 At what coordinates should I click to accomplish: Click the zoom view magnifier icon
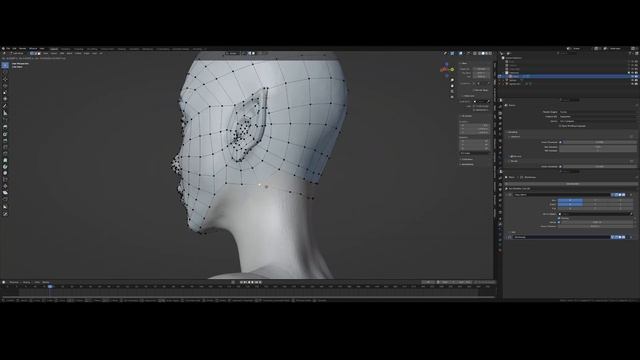click(452, 80)
